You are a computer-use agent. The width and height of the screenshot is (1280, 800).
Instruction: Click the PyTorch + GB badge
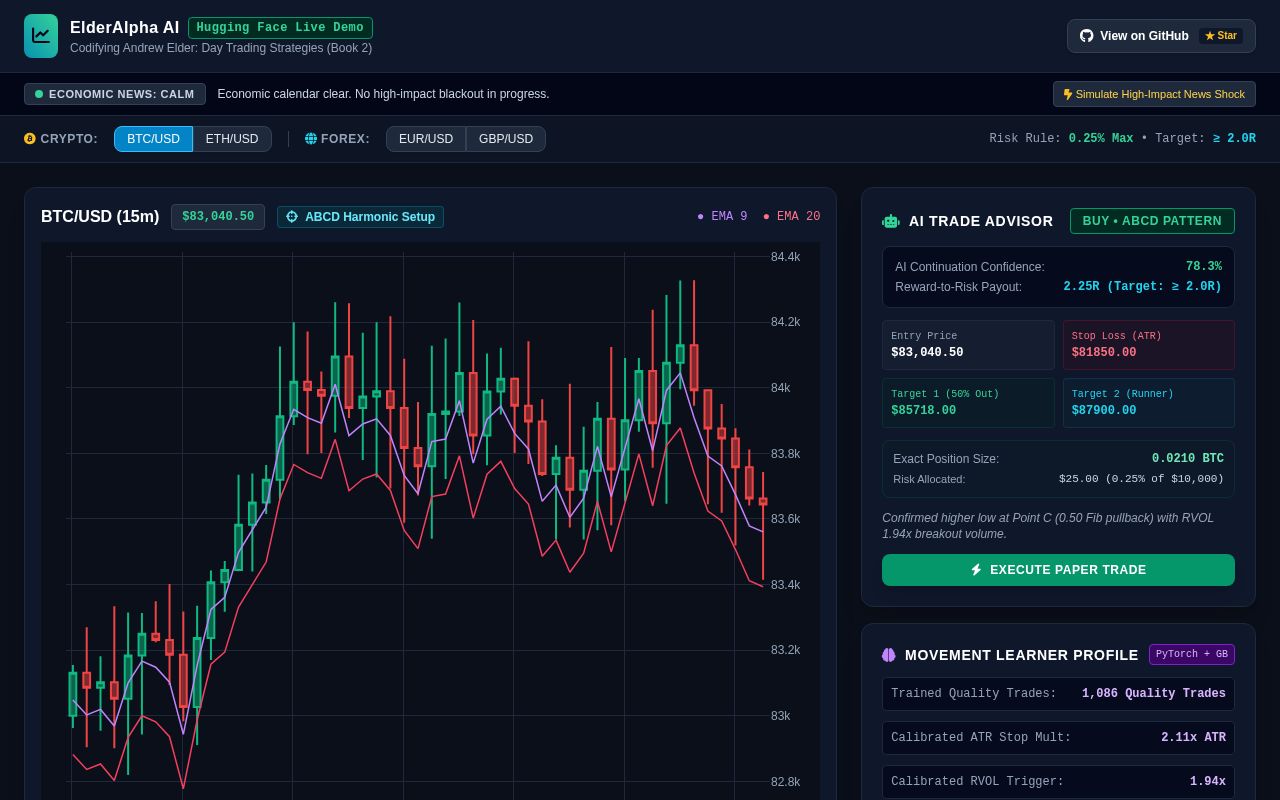coord(1192,655)
